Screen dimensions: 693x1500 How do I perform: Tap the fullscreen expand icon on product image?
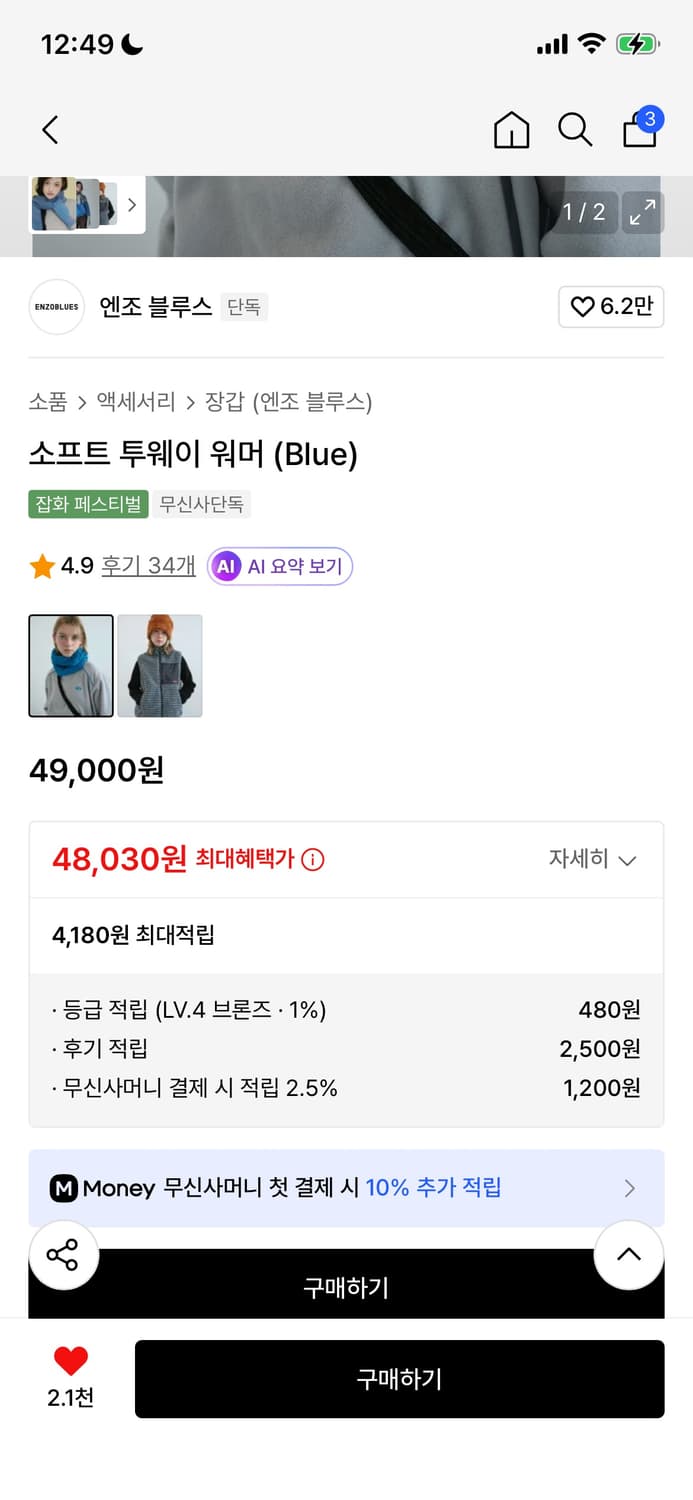(643, 212)
